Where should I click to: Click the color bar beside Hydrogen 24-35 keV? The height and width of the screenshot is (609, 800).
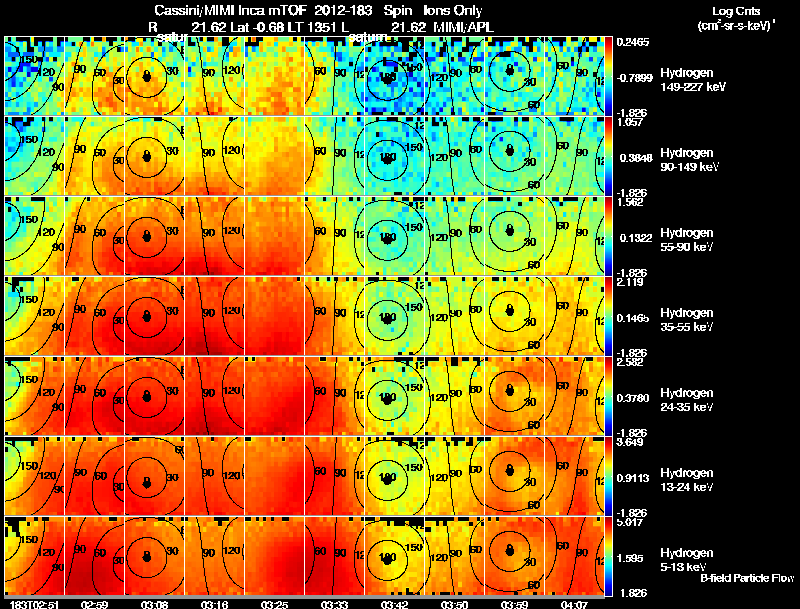[608, 396]
